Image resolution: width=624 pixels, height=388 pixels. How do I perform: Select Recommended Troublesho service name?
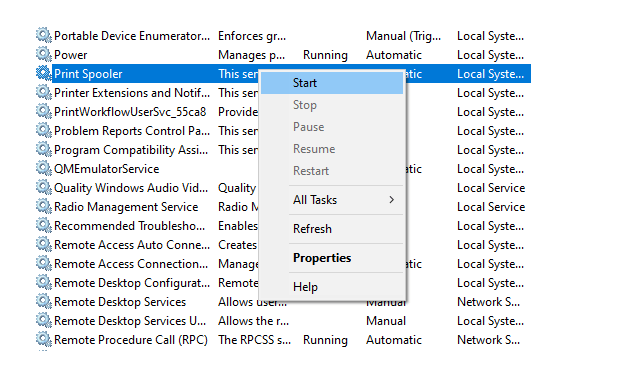[129, 226]
